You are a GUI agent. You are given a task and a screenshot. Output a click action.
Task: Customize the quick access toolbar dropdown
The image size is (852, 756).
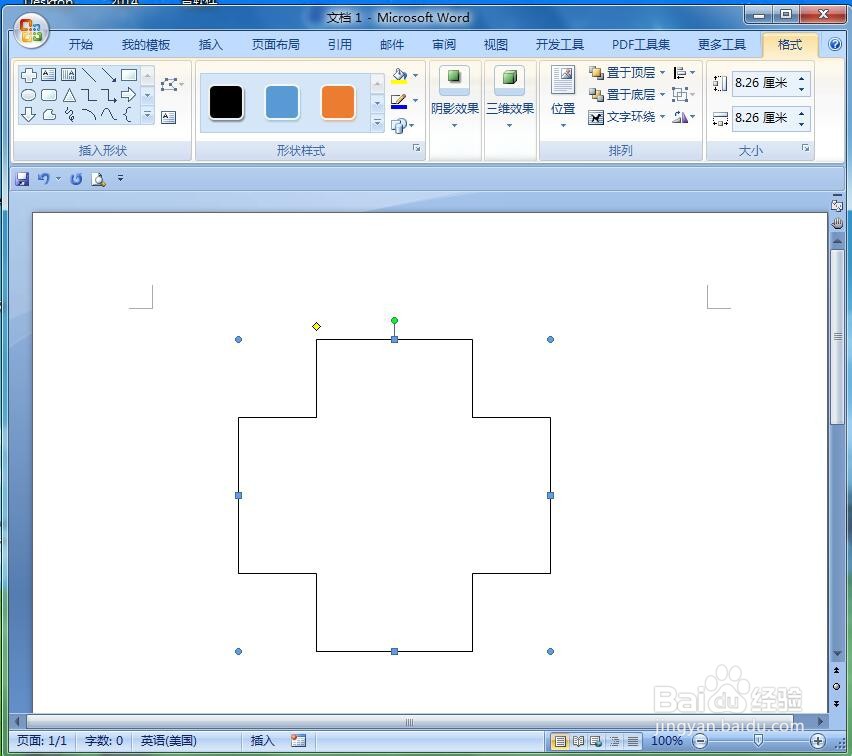(121, 178)
